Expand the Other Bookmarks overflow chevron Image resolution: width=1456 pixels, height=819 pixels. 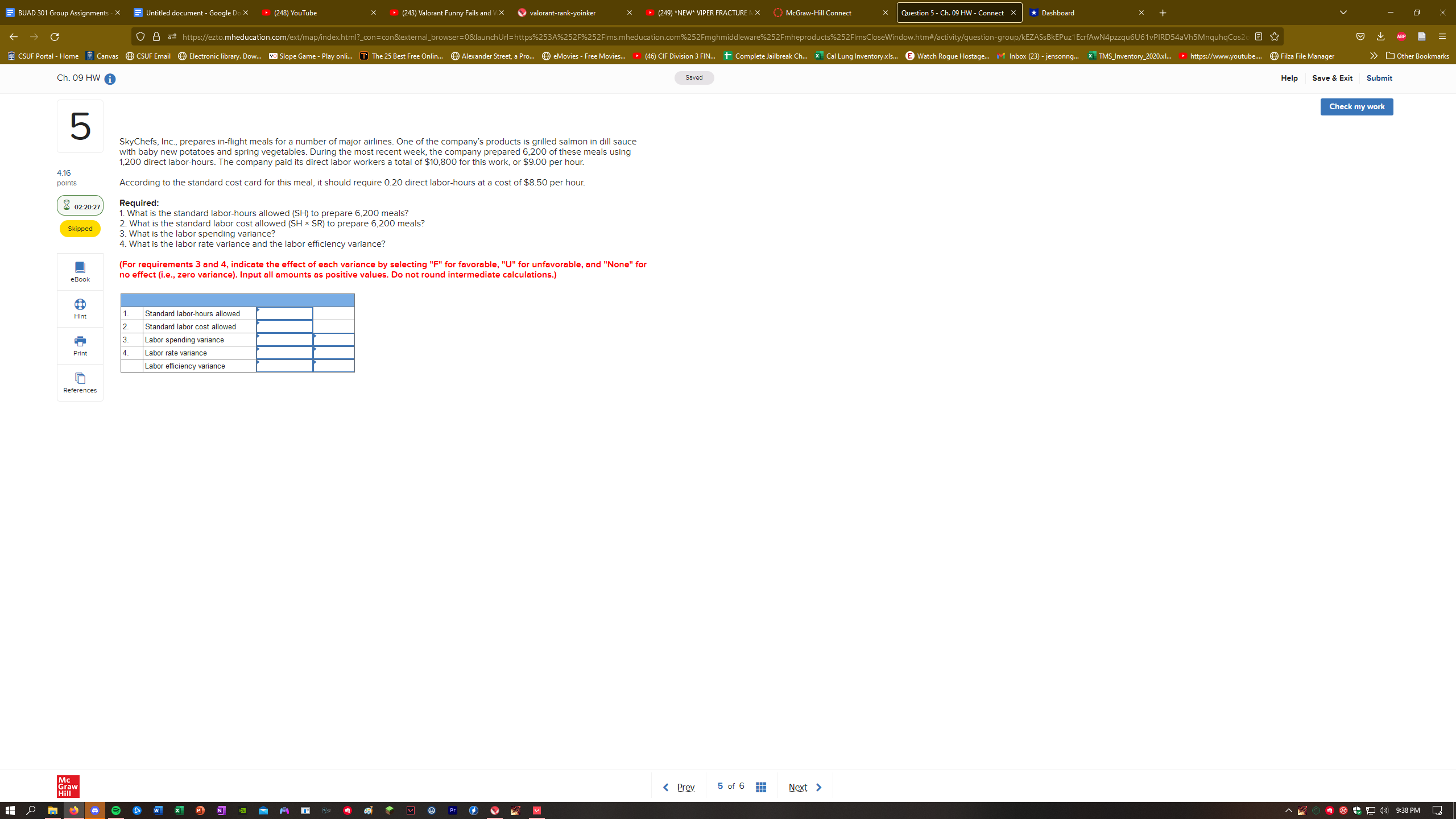1374,56
